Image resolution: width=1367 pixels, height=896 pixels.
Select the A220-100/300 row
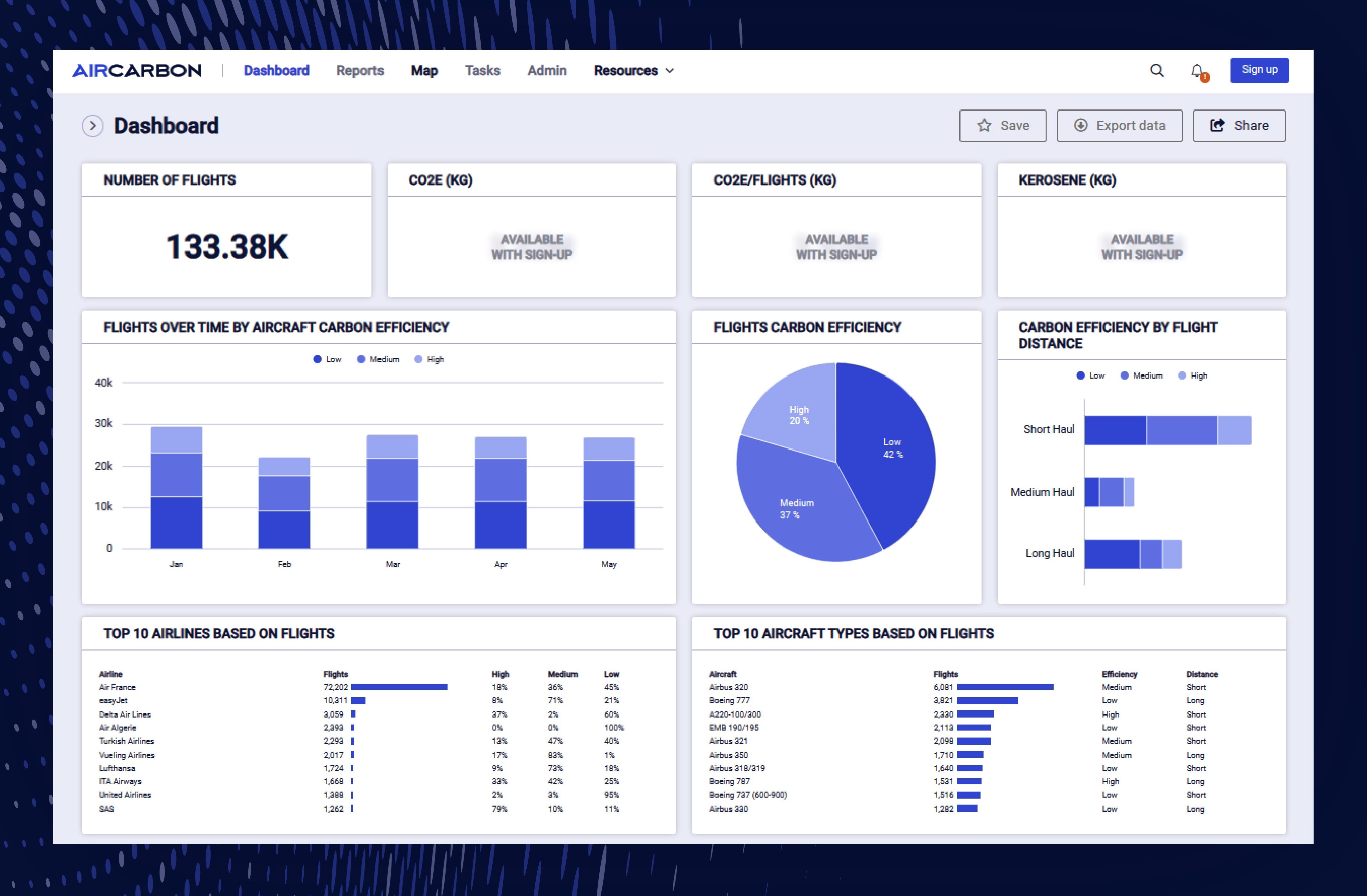coord(964,715)
